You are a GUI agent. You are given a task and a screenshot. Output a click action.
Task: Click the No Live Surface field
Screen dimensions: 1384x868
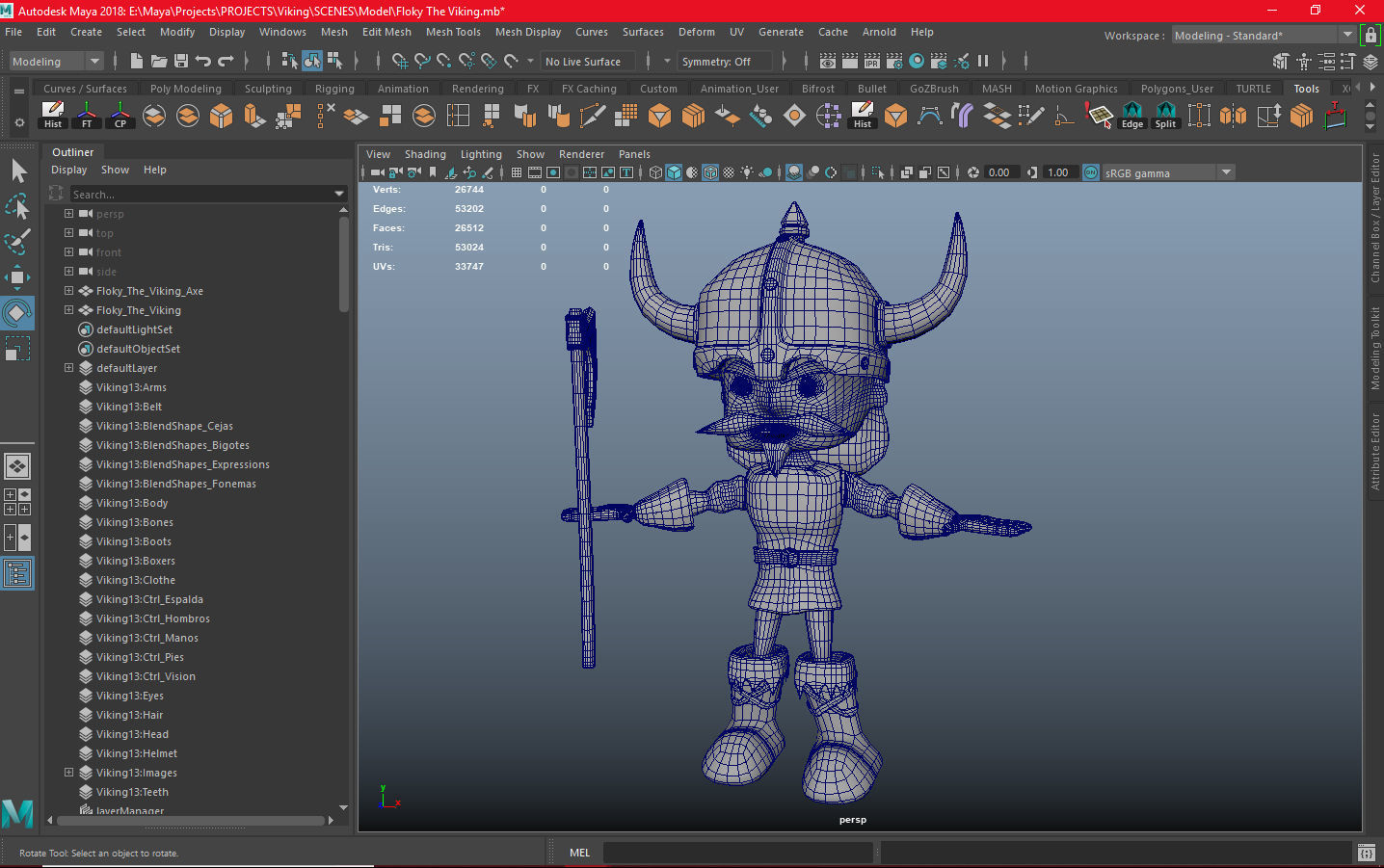point(587,62)
